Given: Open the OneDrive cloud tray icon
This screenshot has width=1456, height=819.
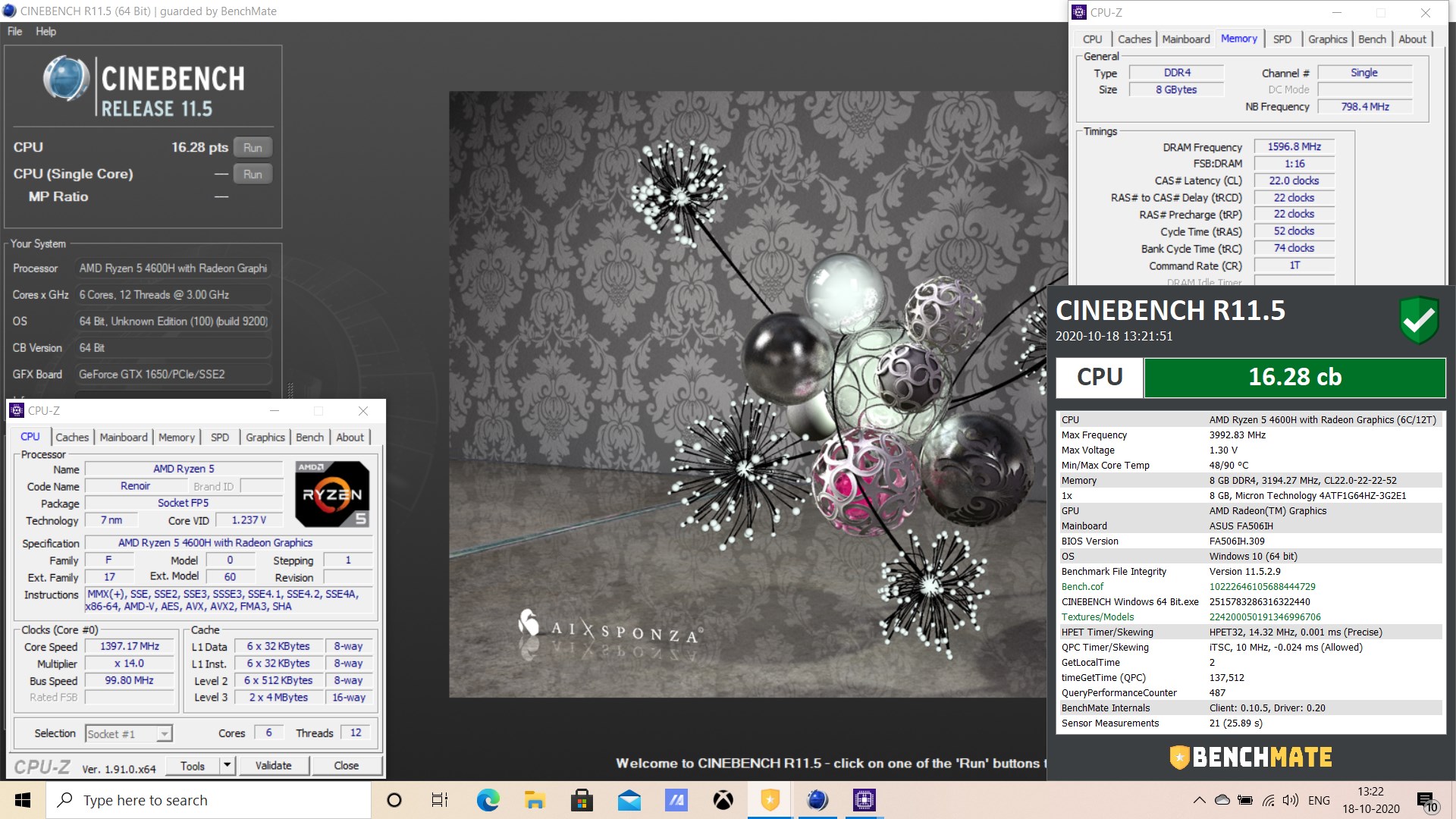Looking at the screenshot, I should (x=1222, y=800).
